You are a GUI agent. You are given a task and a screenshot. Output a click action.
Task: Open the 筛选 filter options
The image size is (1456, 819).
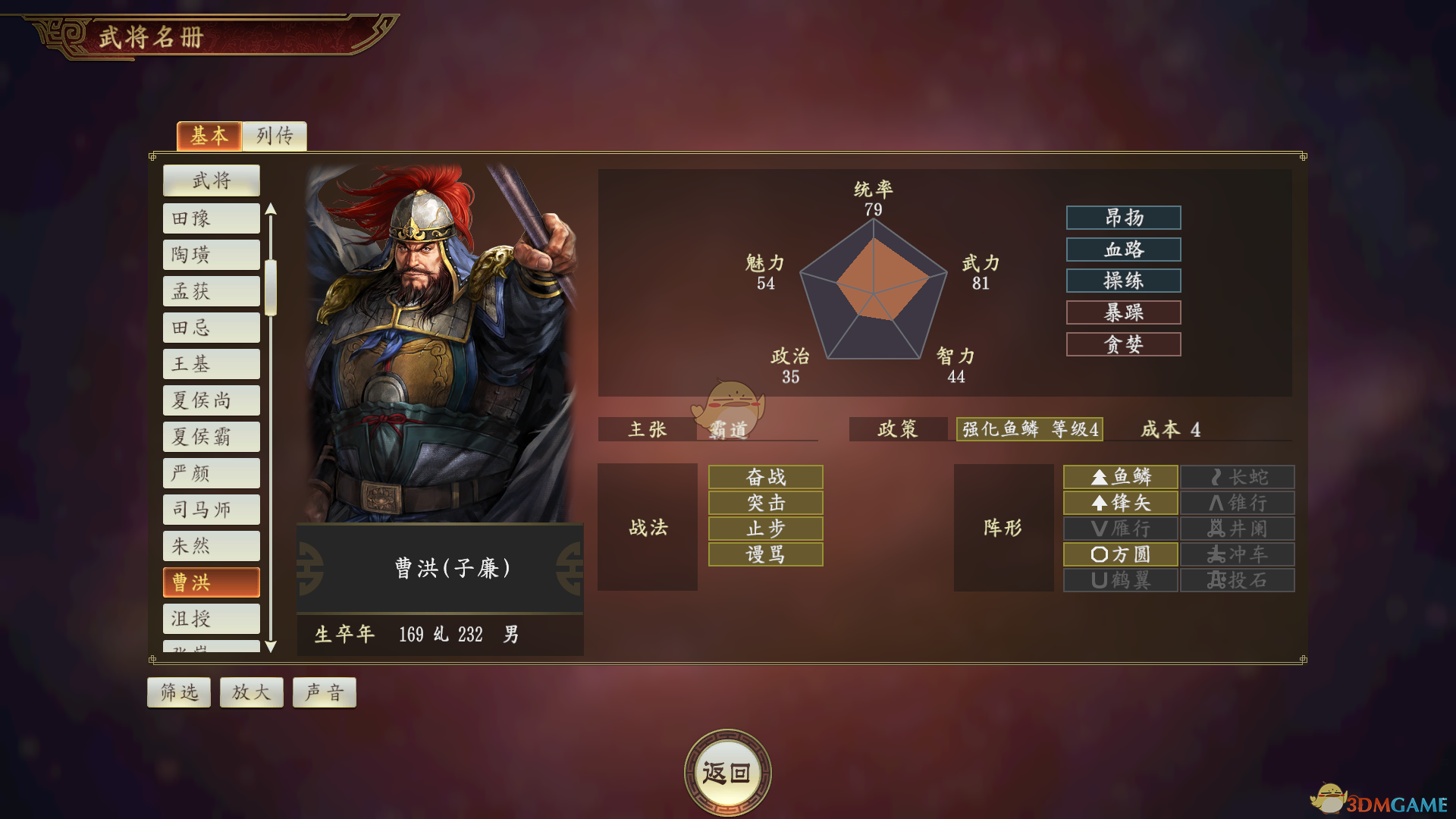point(179,692)
